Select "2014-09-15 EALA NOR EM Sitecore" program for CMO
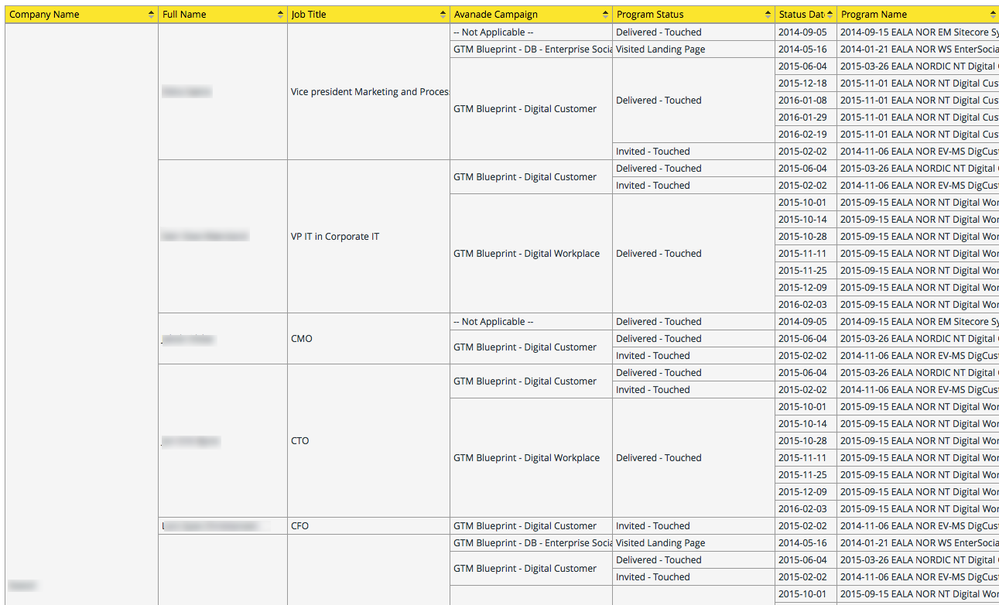The height and width of the screenshot is (605, 999). click(x=918, y=322)
